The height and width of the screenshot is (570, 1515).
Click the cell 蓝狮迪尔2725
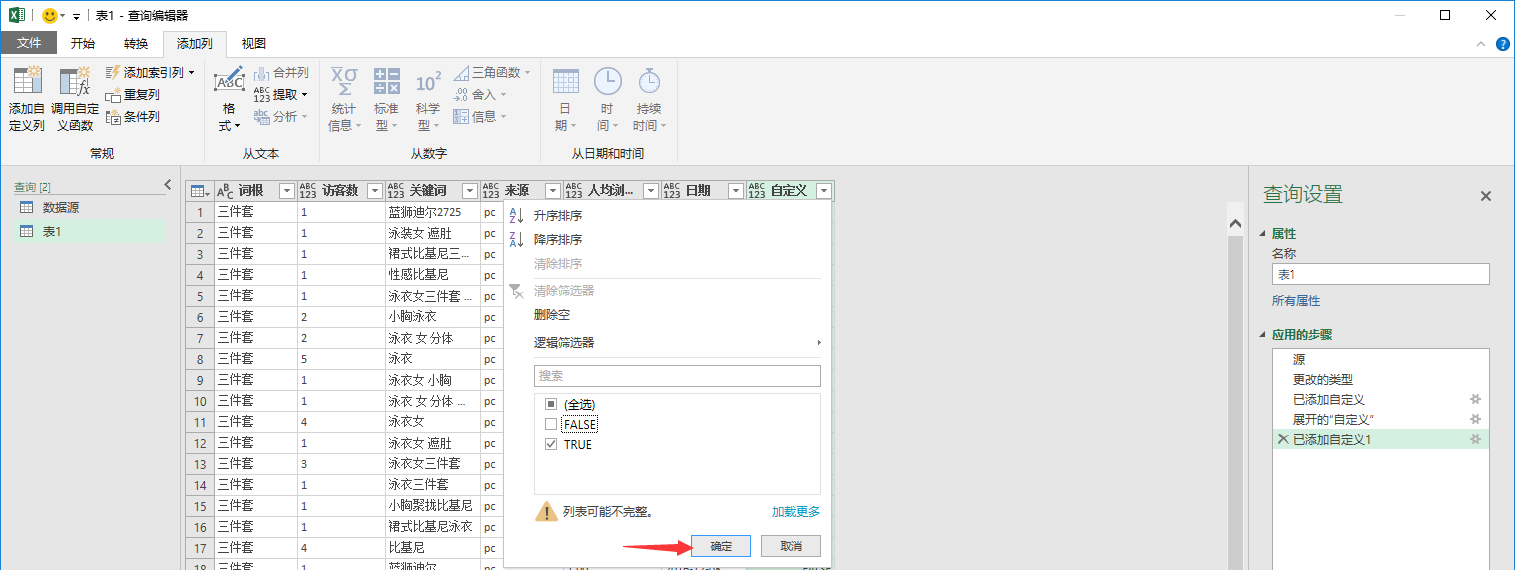pyautogui.click(x=433, y=212)
